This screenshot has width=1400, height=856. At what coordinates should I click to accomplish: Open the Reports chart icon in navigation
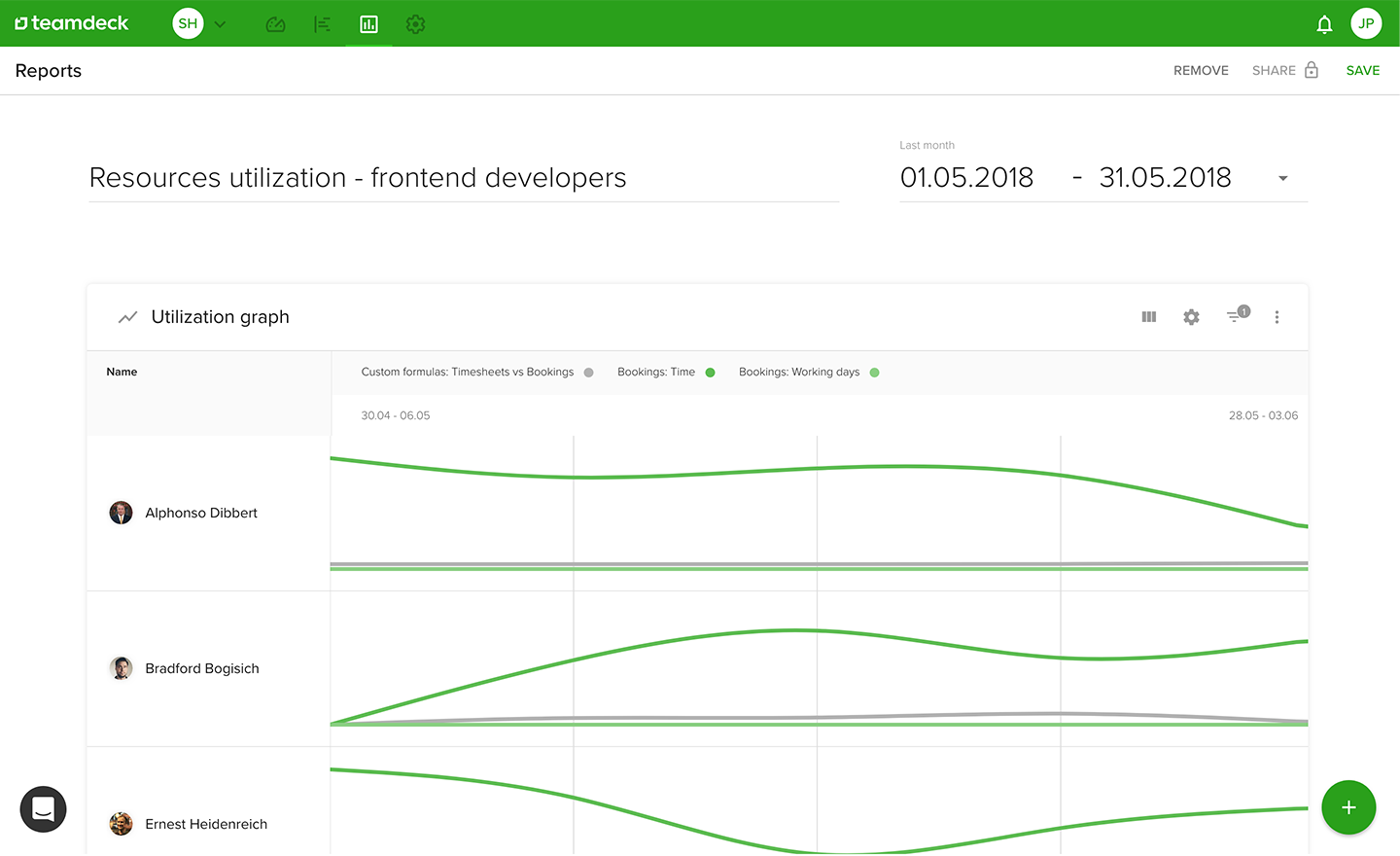(x=368, y=24)
